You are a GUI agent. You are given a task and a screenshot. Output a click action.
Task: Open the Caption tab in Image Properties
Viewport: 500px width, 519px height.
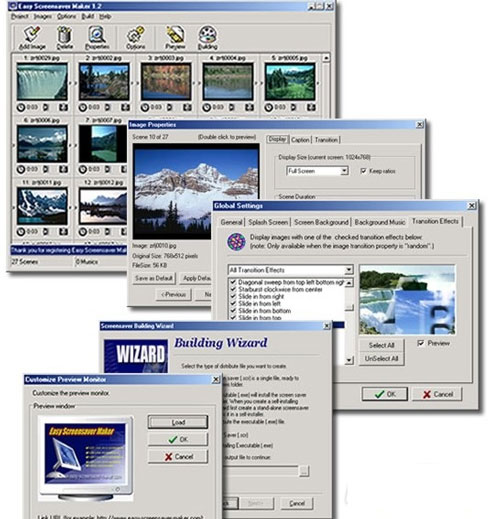point(300,140)
